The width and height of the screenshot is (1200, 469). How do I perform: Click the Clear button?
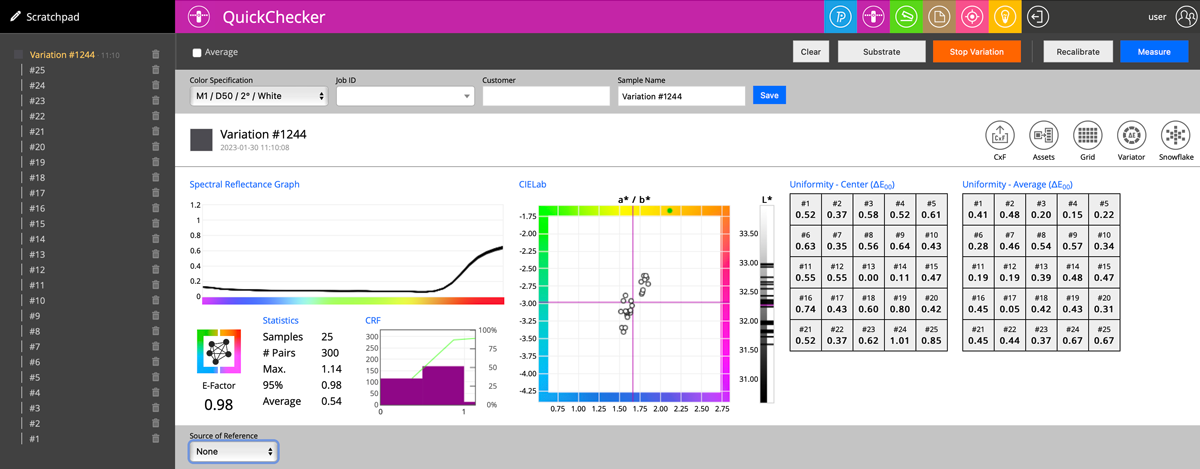click(811, 52)
